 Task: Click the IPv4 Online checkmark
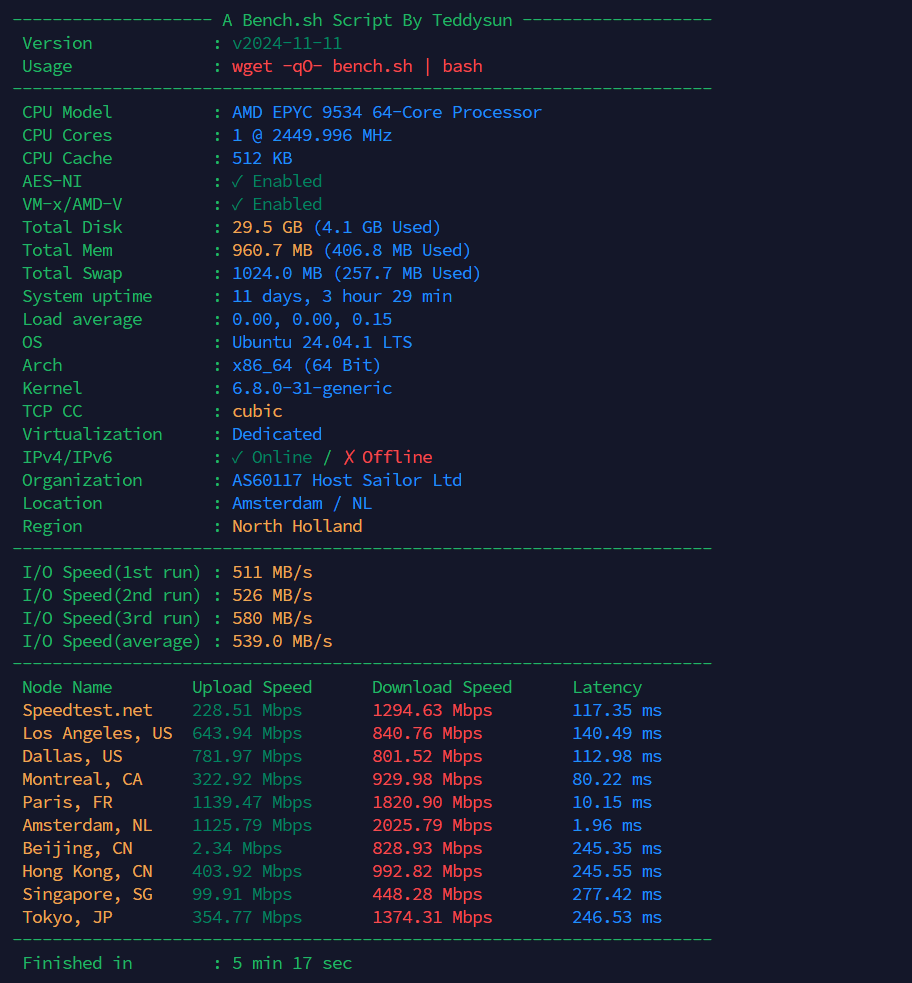point(239,457)
